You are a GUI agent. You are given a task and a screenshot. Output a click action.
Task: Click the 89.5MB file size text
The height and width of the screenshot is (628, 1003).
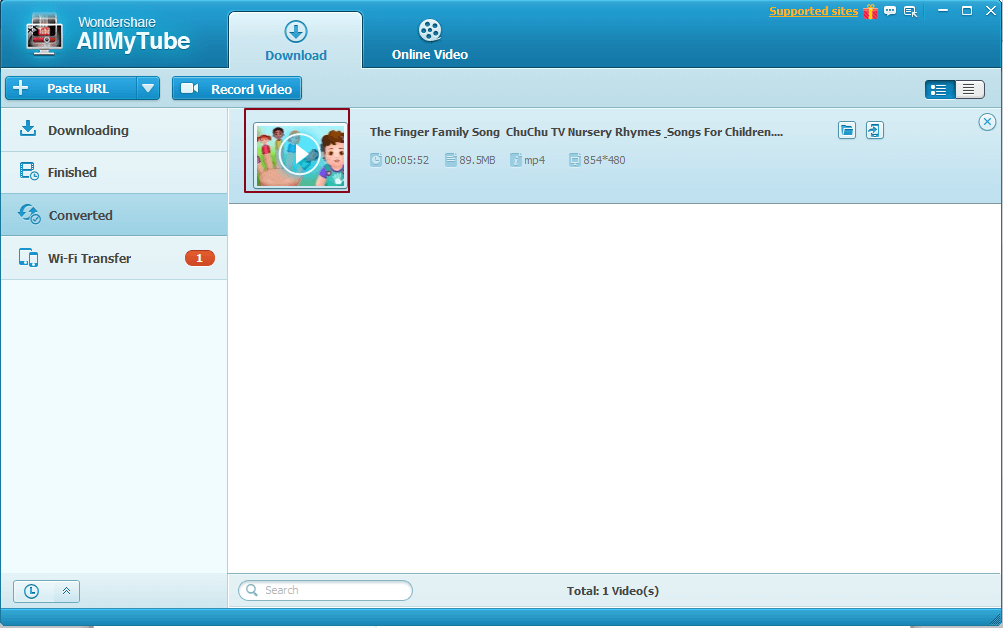[477, 160]
